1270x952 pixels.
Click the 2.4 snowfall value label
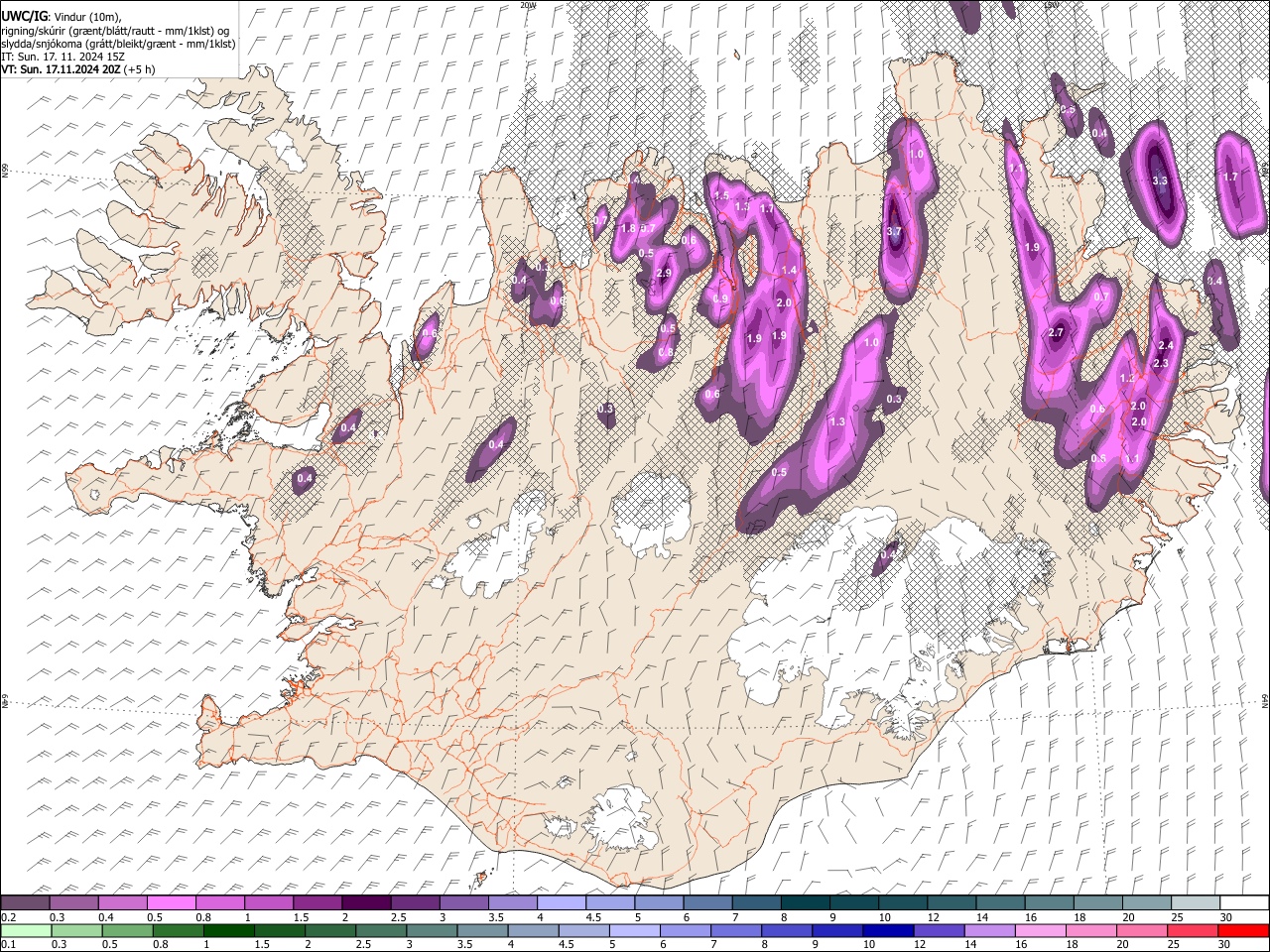[1166, 346]
